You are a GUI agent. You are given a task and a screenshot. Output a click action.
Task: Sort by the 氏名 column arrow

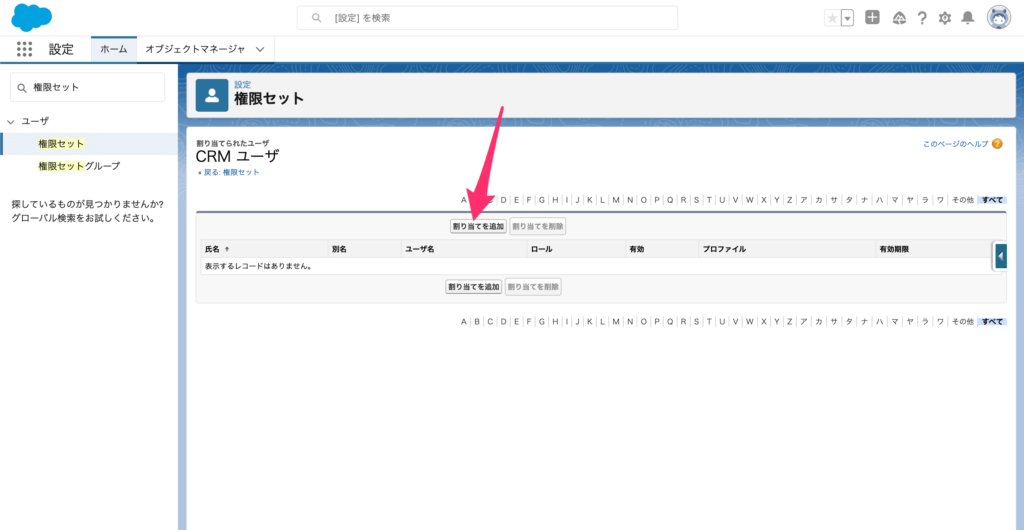pyautogui.click(x=227, y=249)
